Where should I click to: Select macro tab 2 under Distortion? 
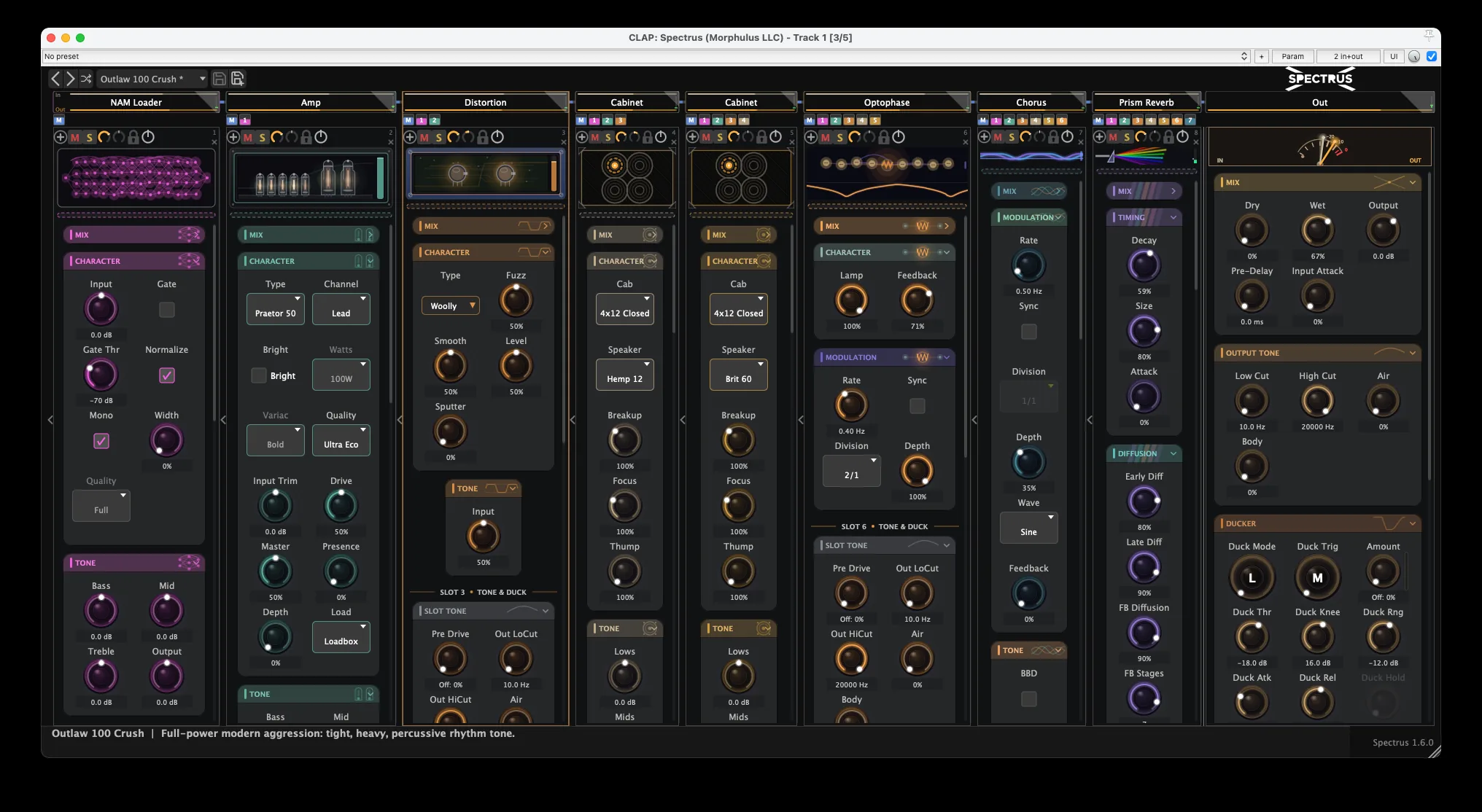(x=435, y=120)
